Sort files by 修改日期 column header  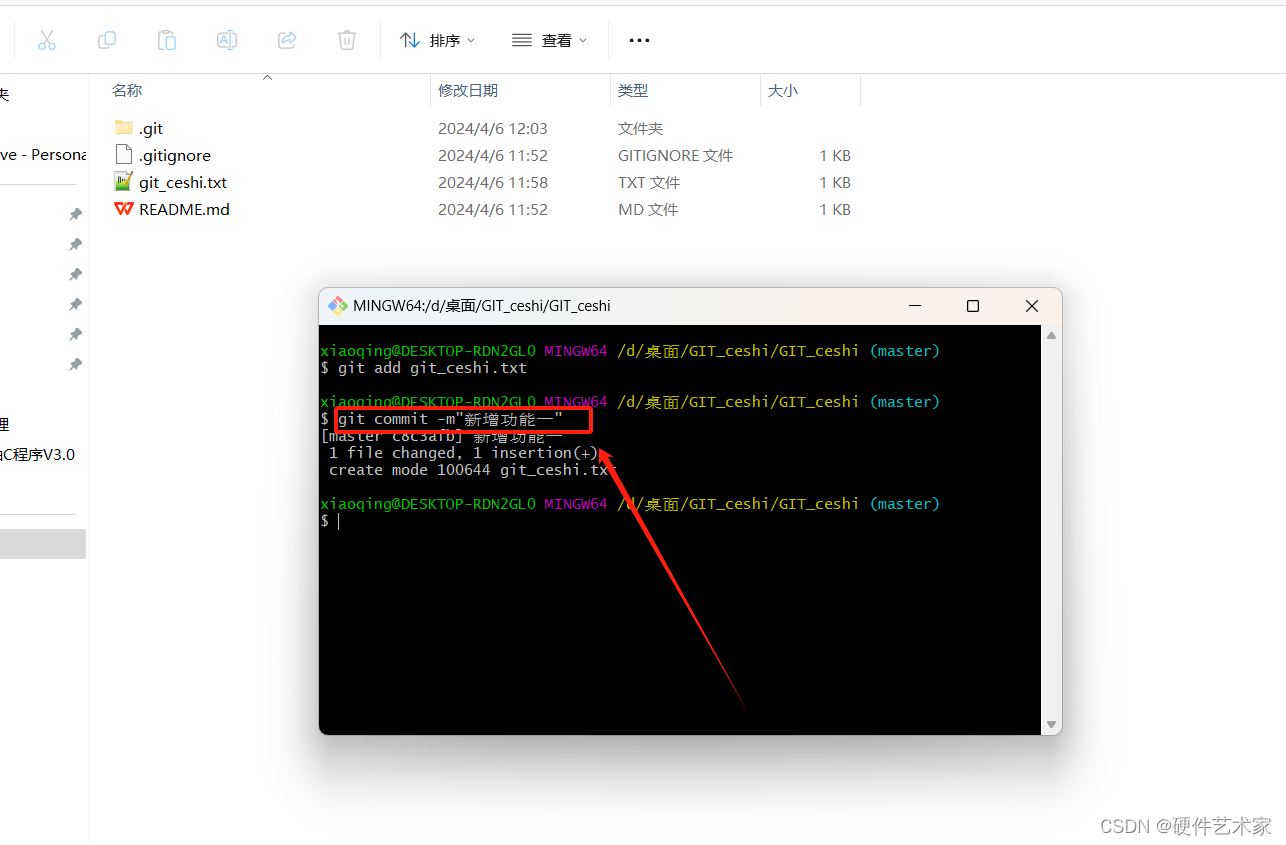(x=468, y=90)
